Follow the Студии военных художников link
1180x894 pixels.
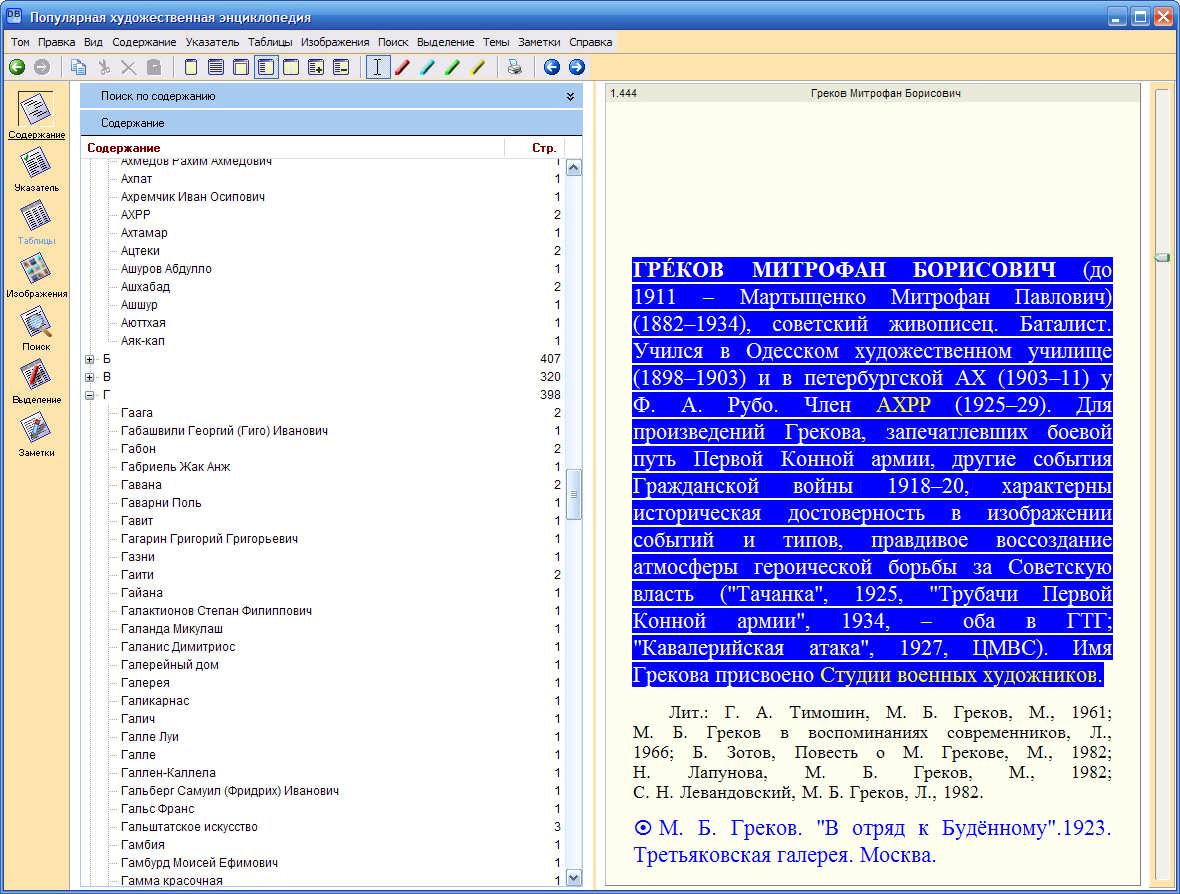point(958,674)
